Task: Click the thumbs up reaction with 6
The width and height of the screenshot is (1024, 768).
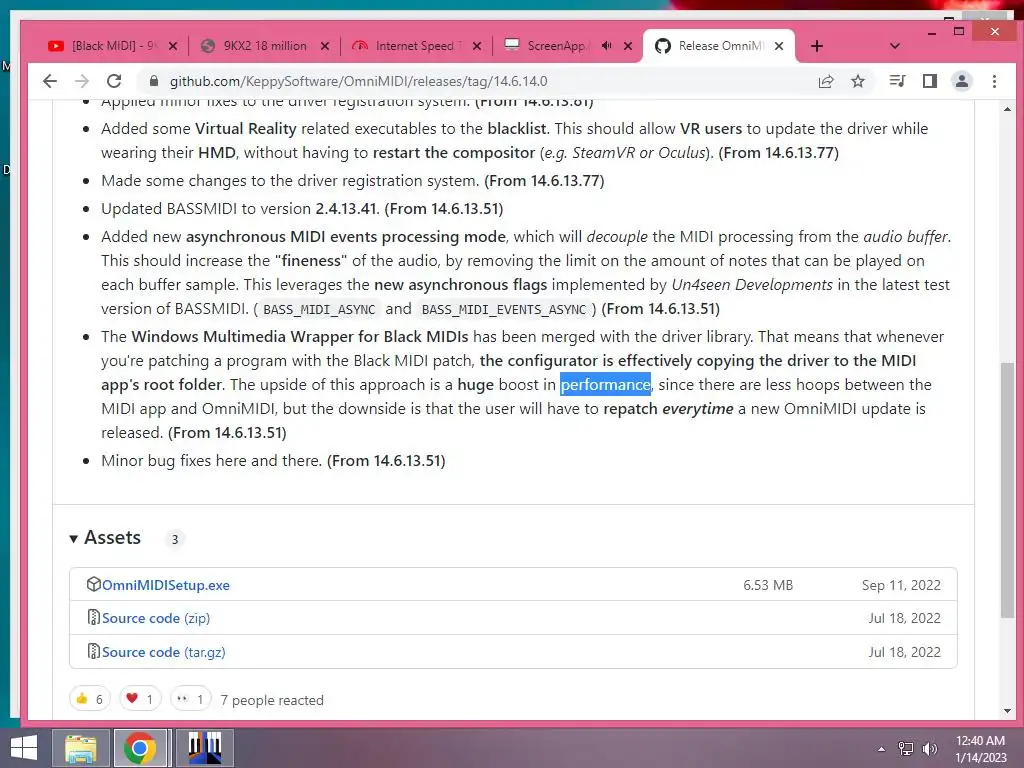Action: pos(90,699)
